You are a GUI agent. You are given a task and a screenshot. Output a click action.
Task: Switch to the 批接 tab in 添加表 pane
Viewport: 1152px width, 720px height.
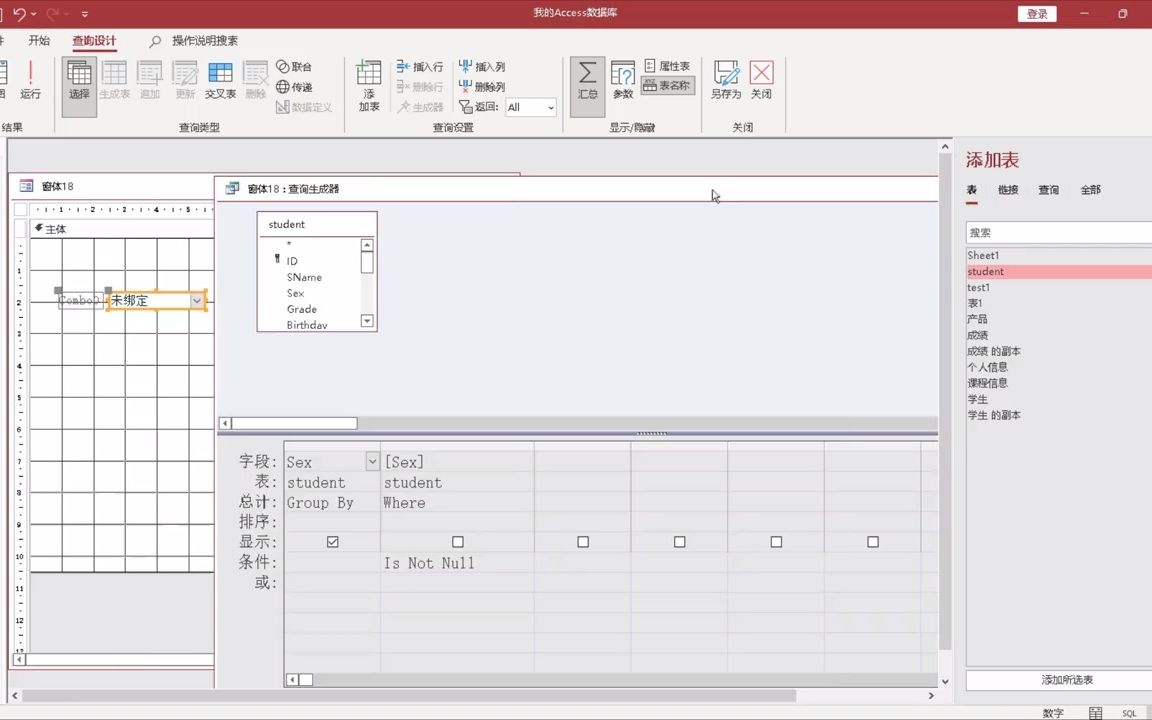[1007, 189]
